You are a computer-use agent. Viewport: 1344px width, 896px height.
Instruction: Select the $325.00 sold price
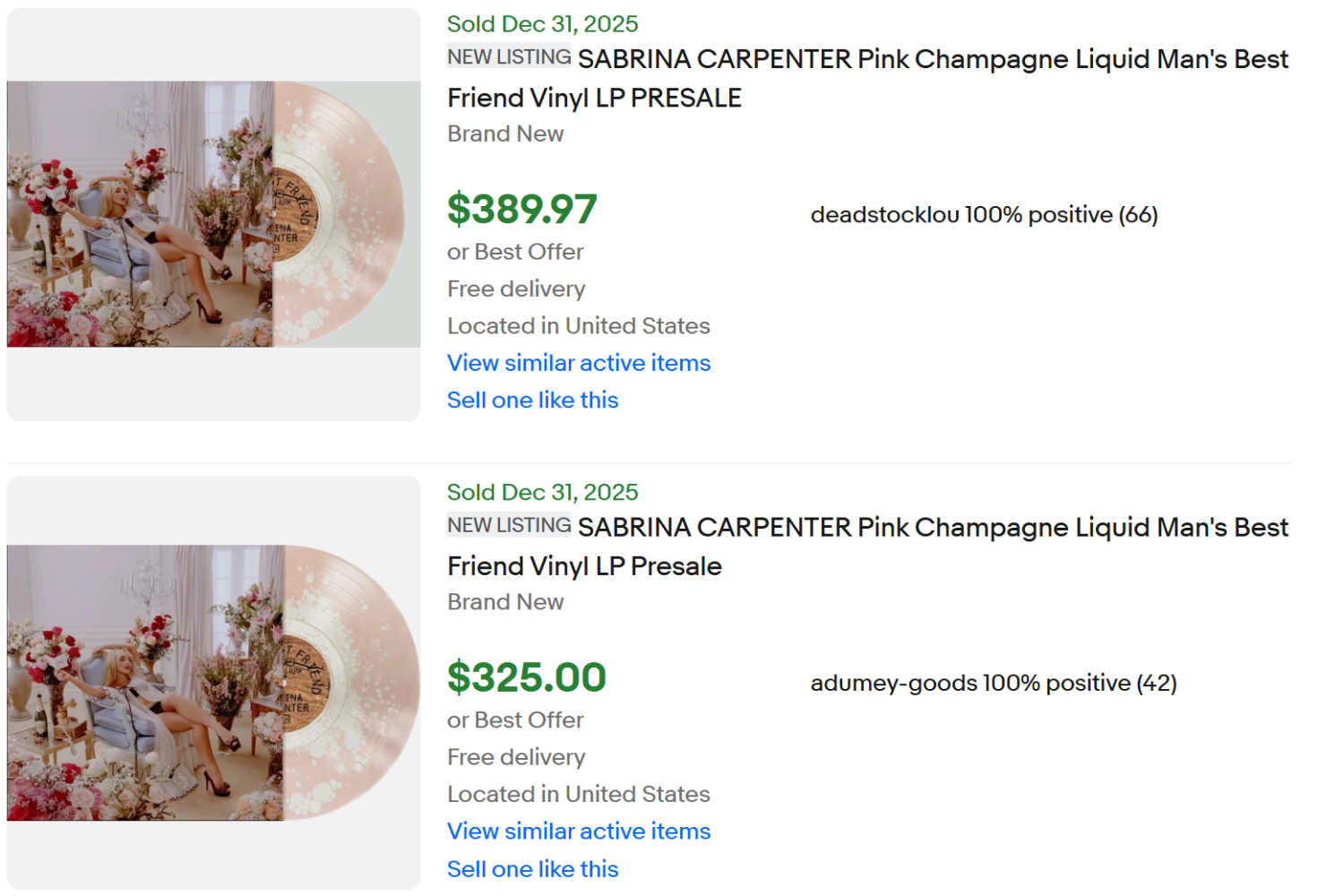point(527,676)
